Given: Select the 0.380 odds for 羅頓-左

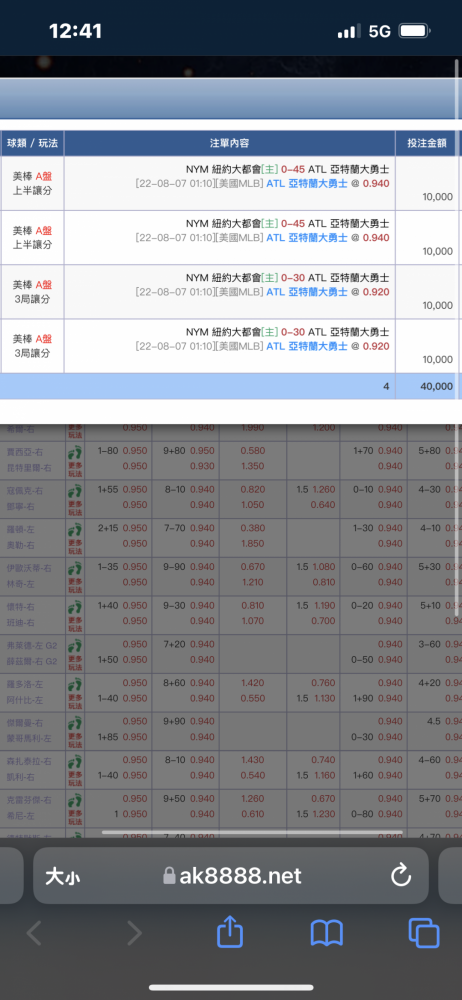Looking at the screenshot, I should pos(253,528).
